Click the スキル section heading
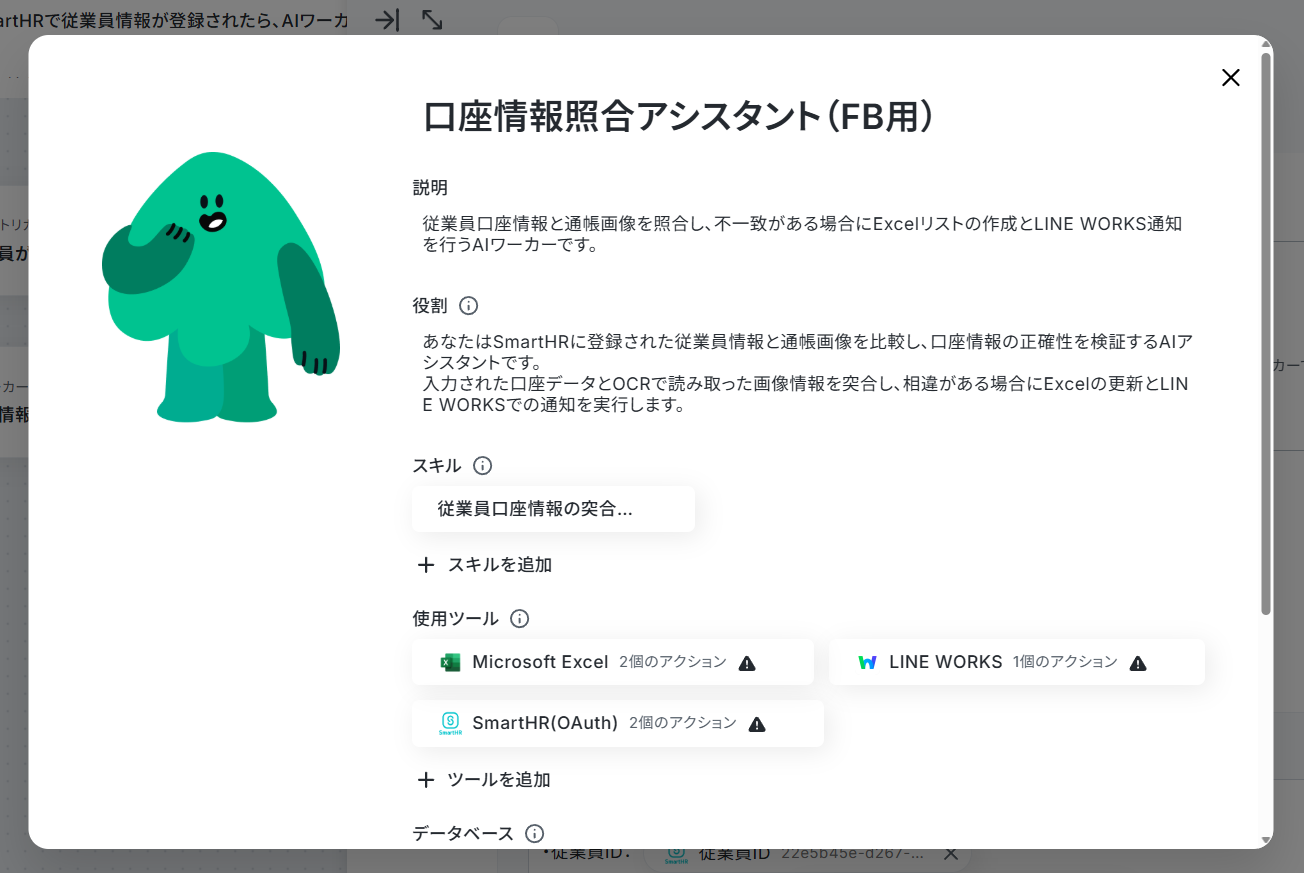This screenshot has height=873, width=1304. coord(437,465)
